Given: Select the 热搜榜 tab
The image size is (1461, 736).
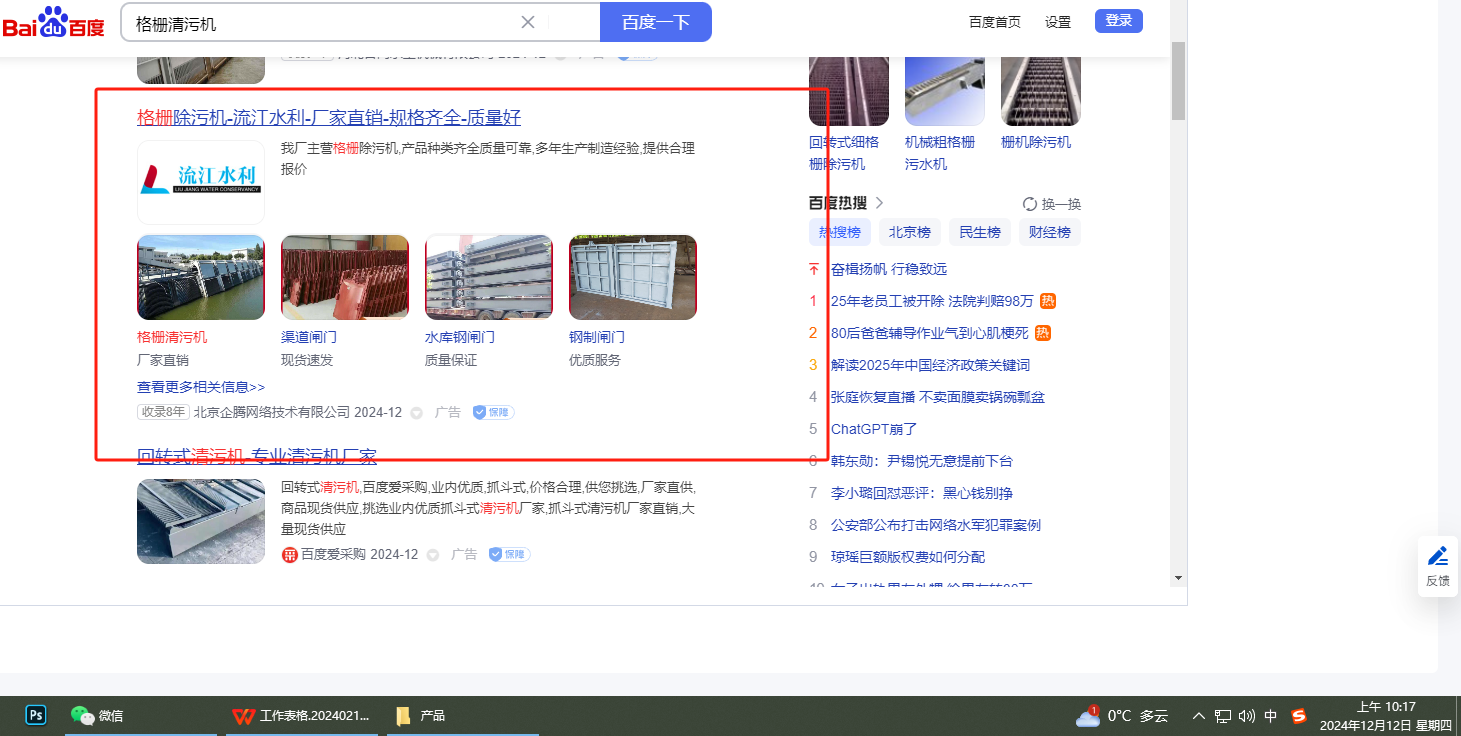Looking at the screenshot, I should tap(840, 232).
